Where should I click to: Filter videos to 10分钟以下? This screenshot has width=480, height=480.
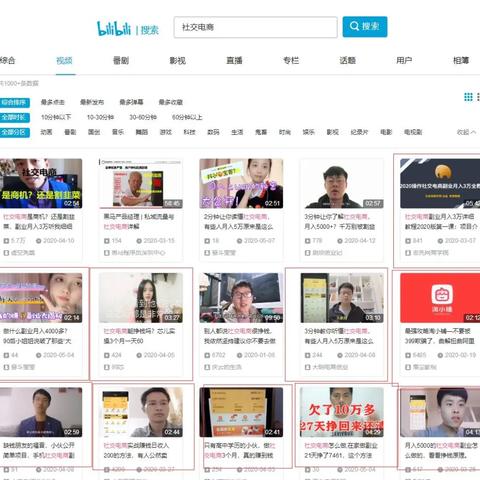click(x=56, y=117)
